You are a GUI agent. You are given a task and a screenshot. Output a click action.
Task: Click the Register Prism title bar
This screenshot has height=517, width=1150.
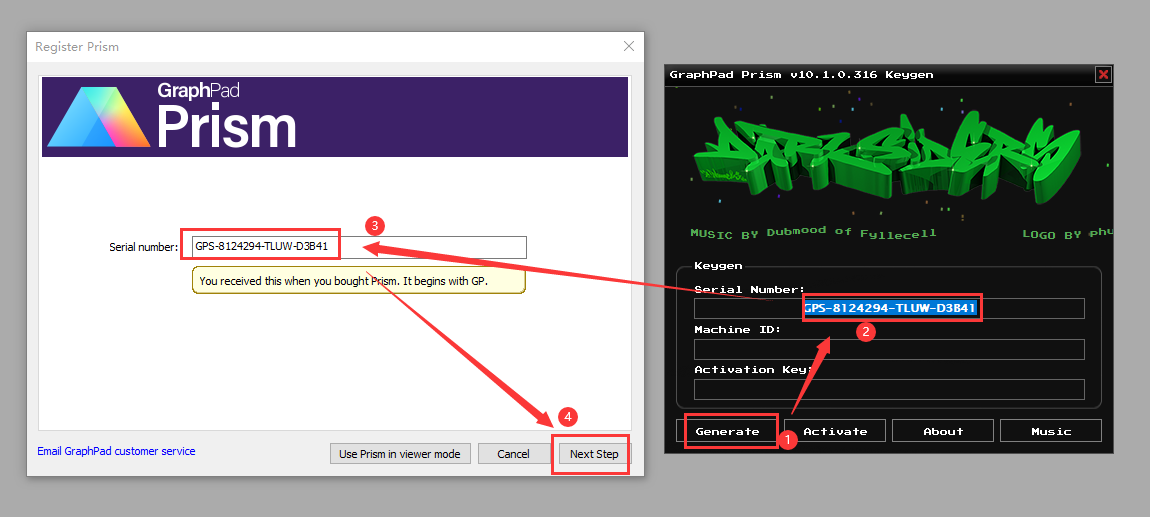coord(300,47)
